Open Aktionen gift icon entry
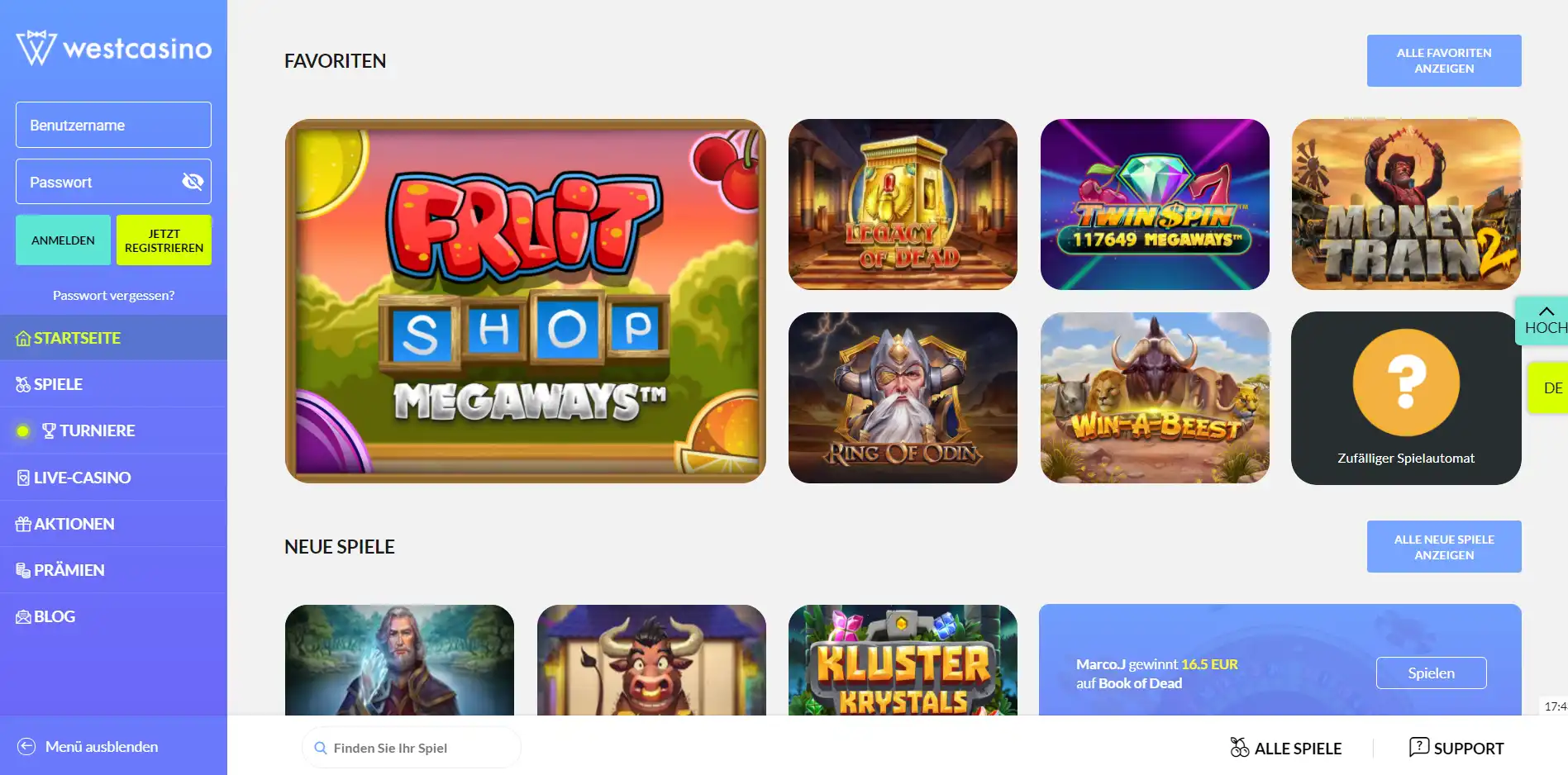Viewport: 1568px width, 775px height. [23, 524]
